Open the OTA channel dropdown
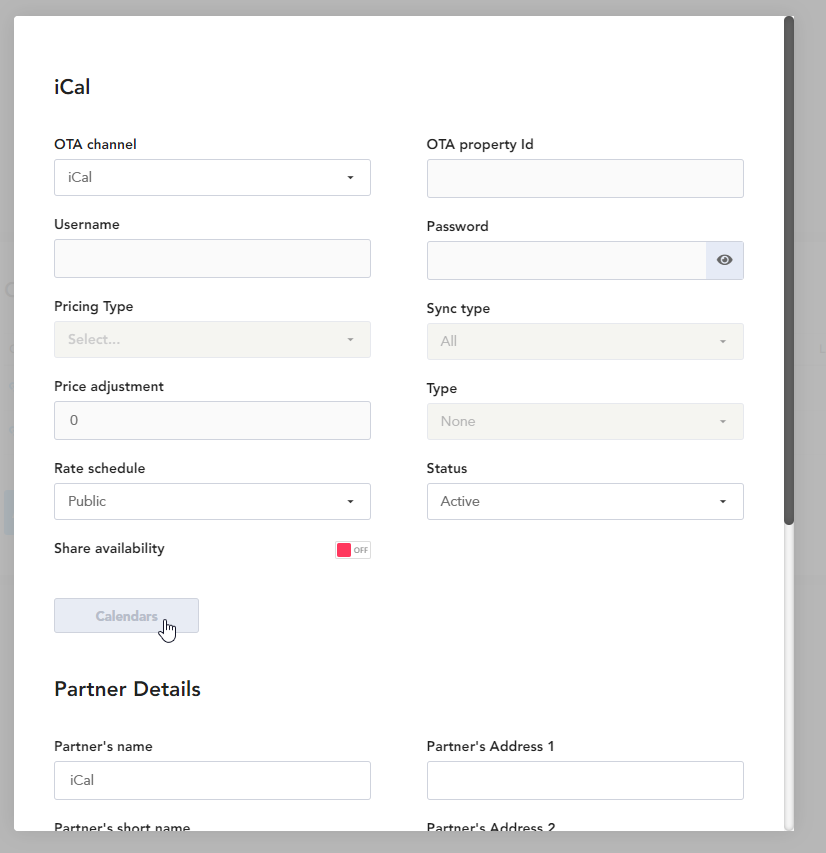Viewport: 826px width, 853px height. 212,177
